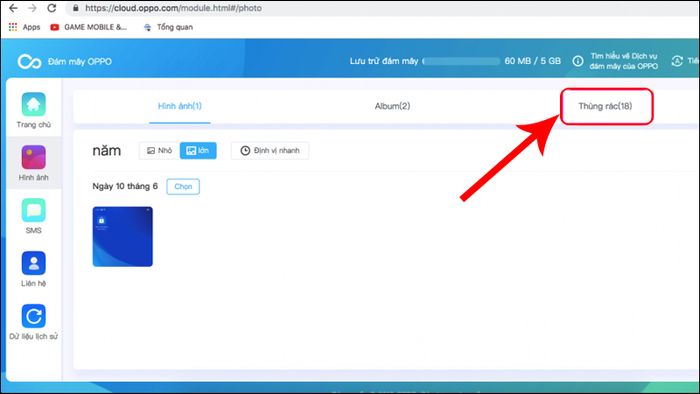Switch to the Album(2) tab
Viewport: 700px width, 394px height.
[x=392, y=106]
